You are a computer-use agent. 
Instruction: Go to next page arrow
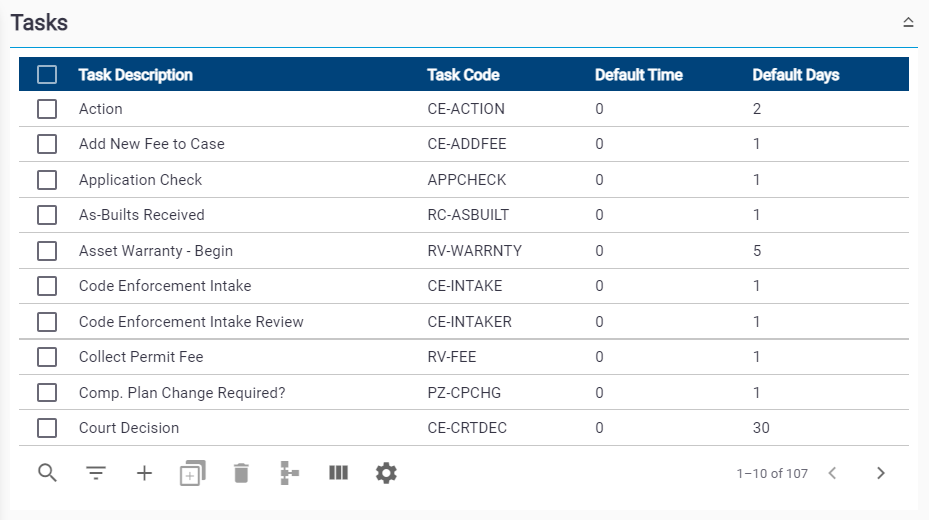(881, 473)
